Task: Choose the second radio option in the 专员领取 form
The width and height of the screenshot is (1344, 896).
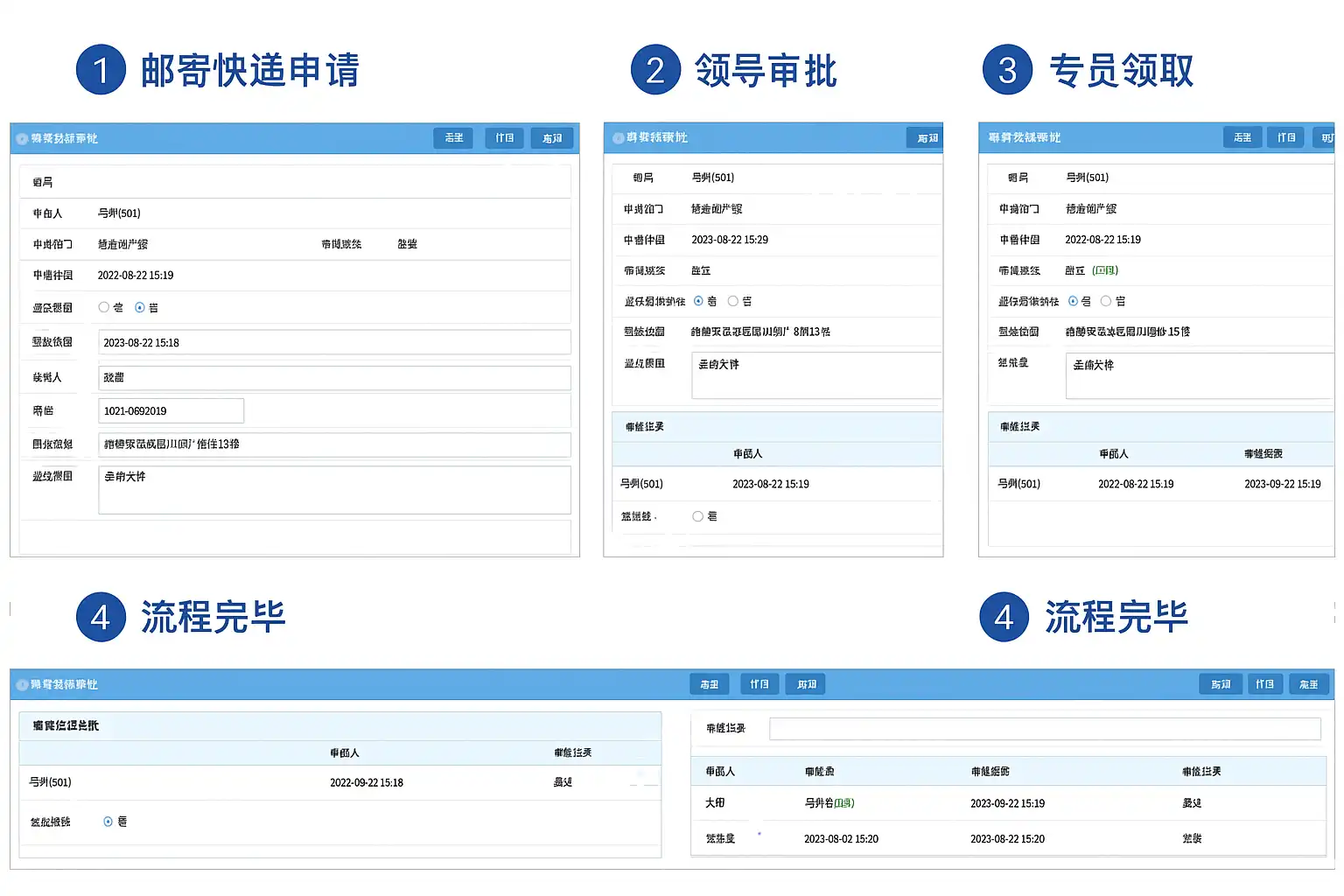Action: coord(1106,301)
